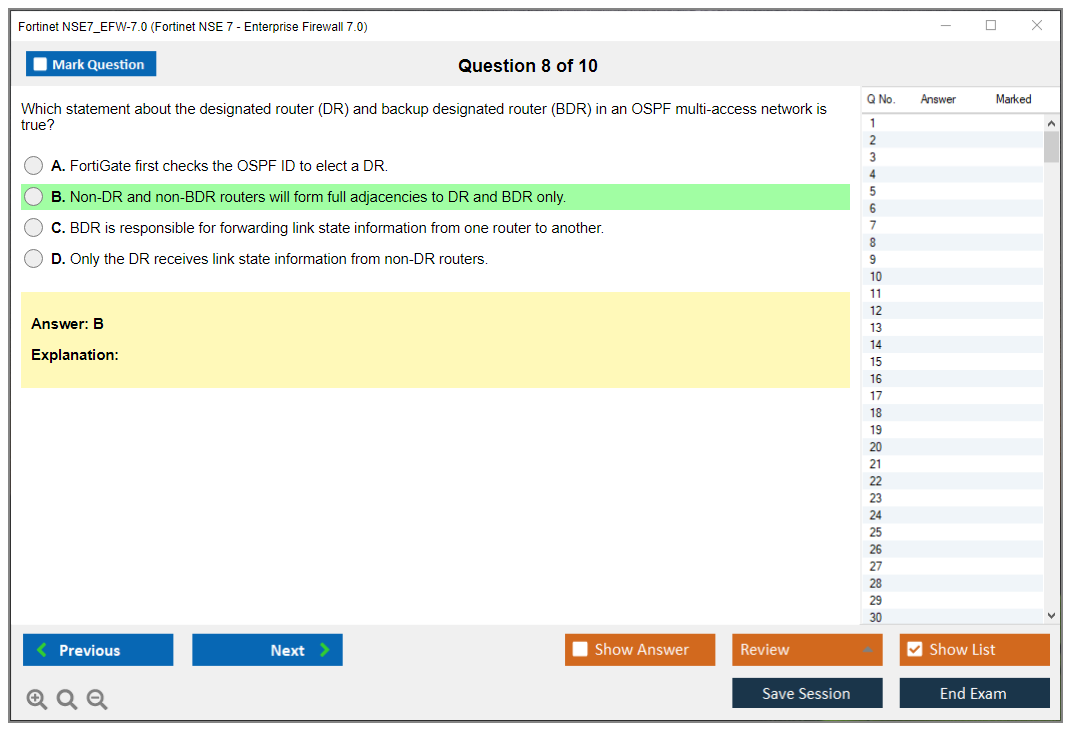Click the reset zoom magnifier icon
This screenshot has height=735, width=1075.
(x=67, y=700)
